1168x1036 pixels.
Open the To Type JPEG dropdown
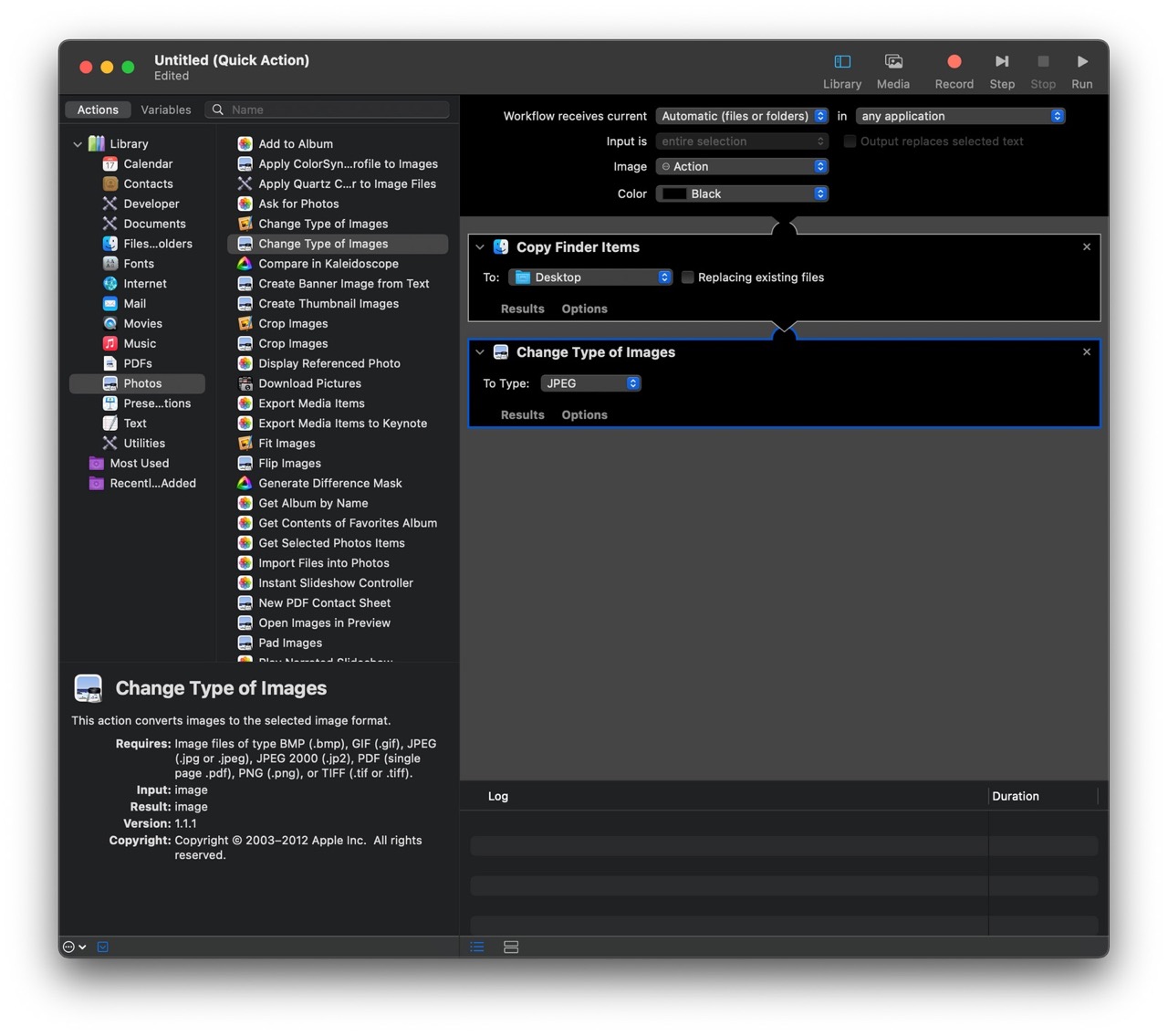[x=591, y=383]
